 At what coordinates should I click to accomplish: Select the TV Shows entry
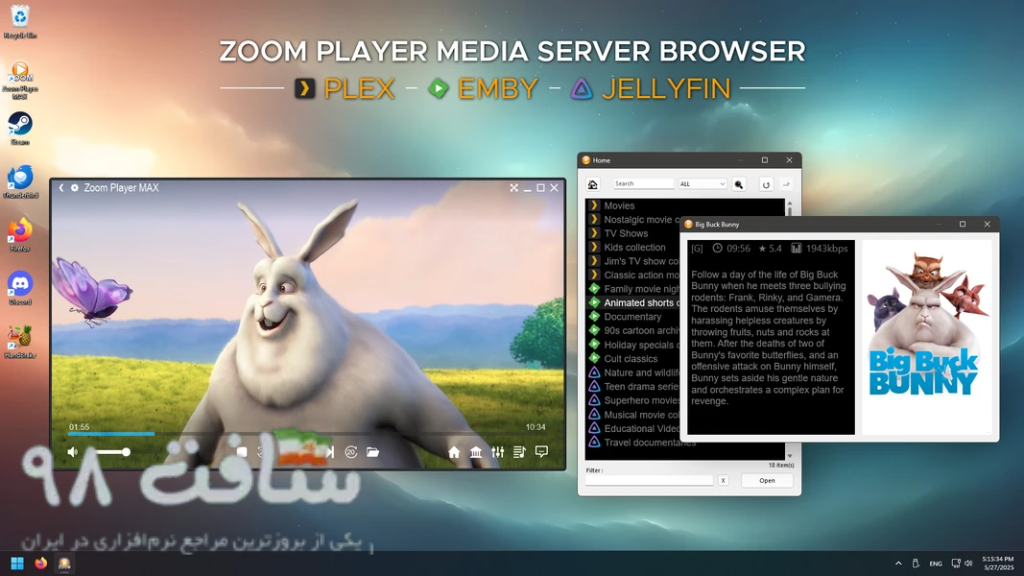[633, 233]
